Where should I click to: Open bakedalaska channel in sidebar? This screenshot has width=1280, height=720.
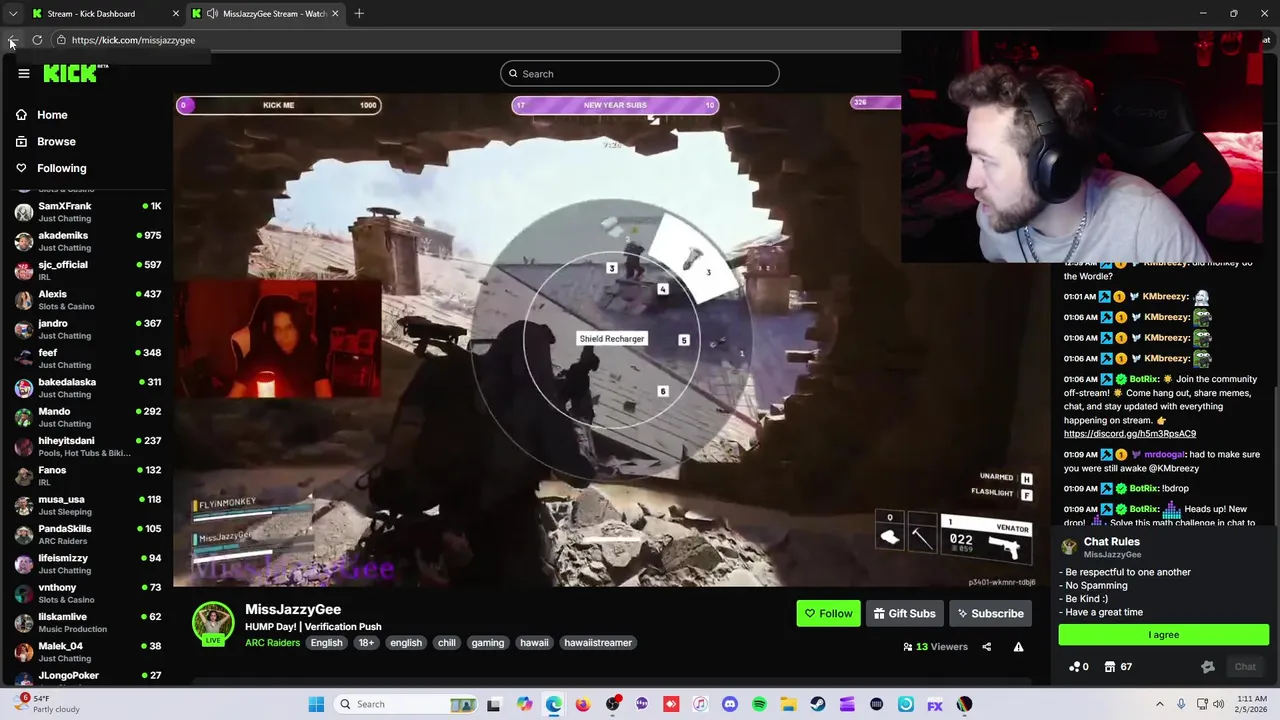coord(88,388)
